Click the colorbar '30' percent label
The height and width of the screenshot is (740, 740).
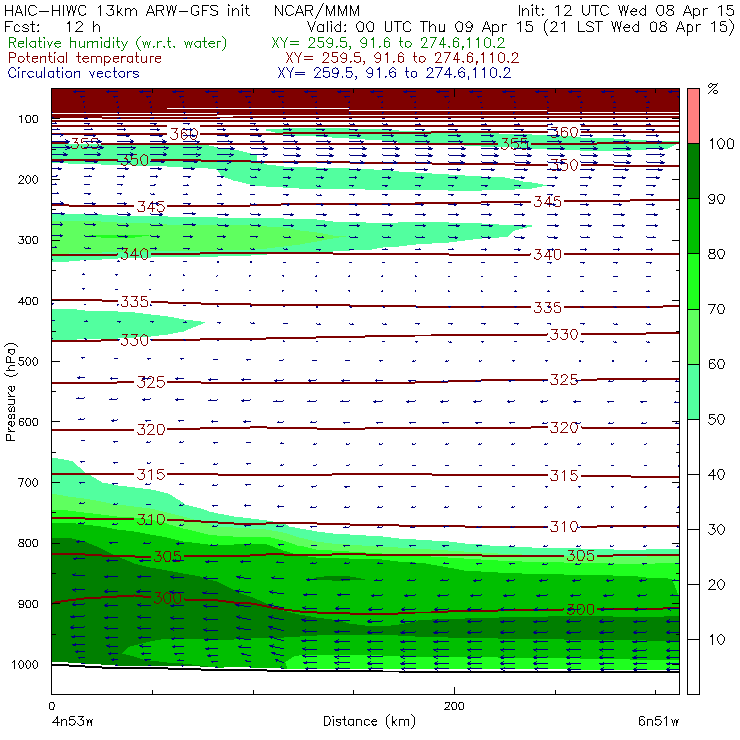716,530
